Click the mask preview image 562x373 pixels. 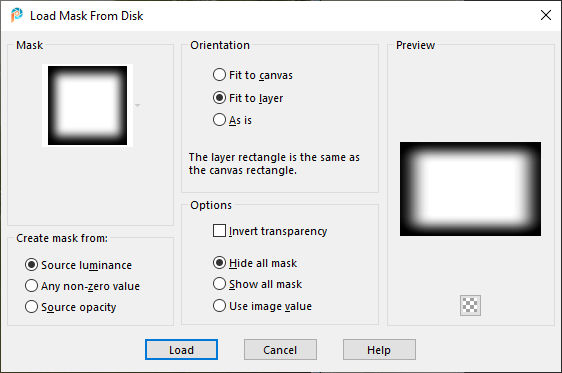click(470, 189)
